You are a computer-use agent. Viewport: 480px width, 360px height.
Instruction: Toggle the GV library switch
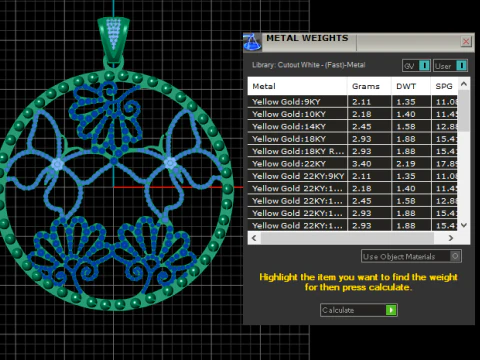[416, 66]
